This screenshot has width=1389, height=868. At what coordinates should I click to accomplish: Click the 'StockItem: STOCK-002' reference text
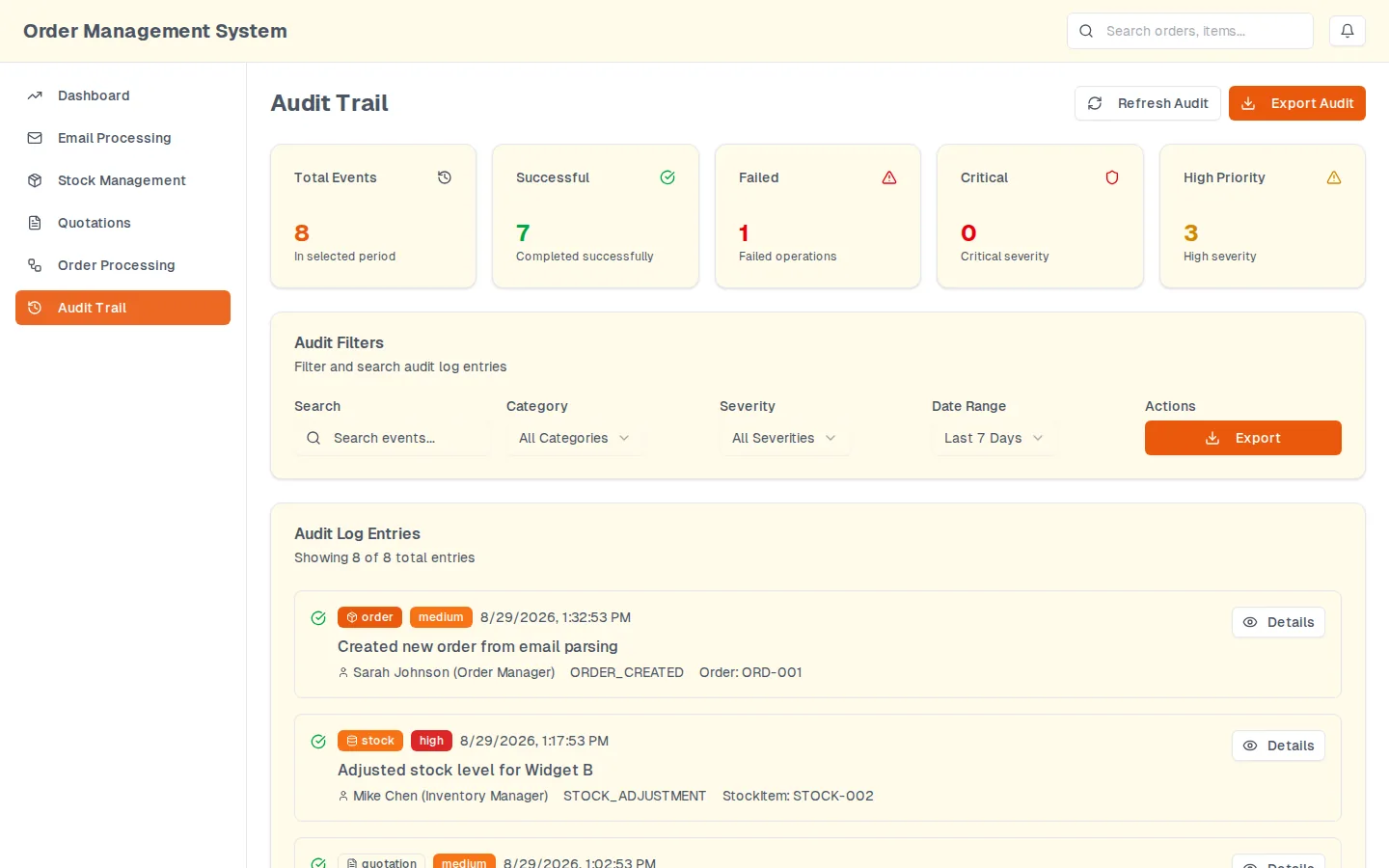(x=798, y=796)
